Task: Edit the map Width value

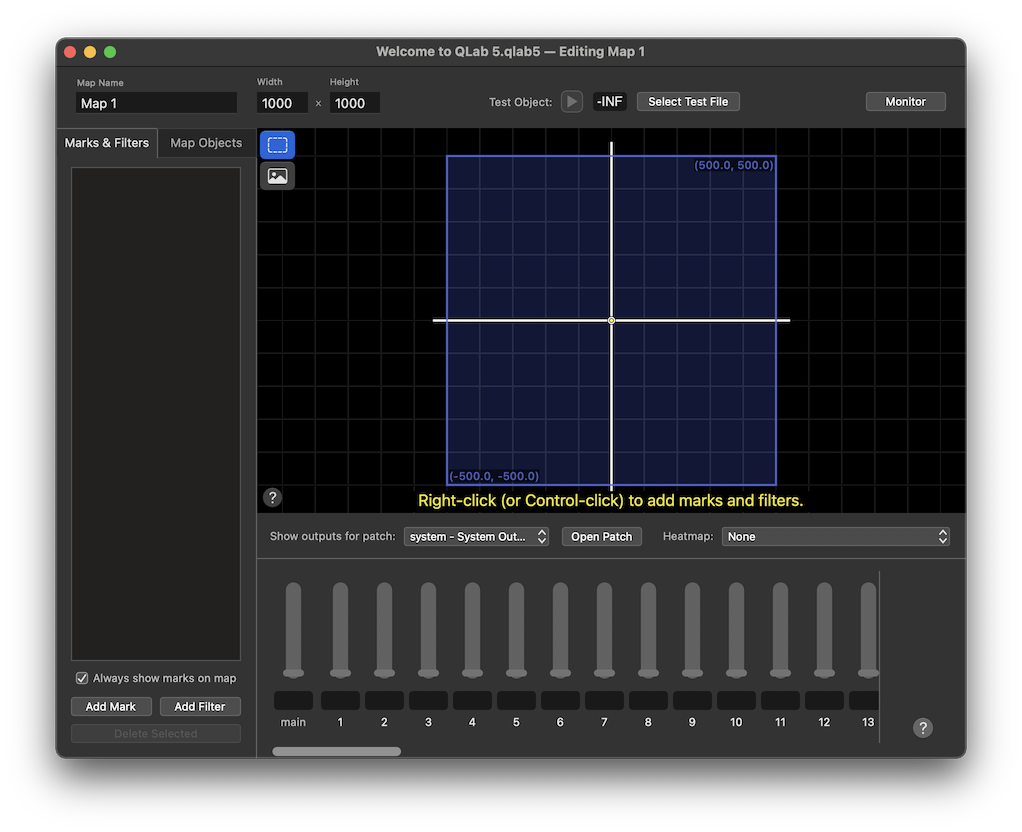Action: 280,102
